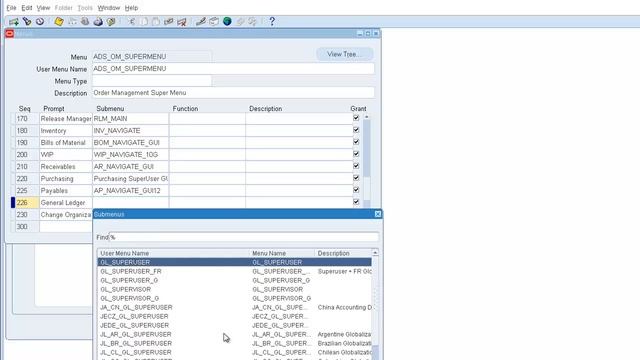The width and height of the screenshot is (640, 360).
Task: Open the Edit menu
Action: [x=27, y=8]
